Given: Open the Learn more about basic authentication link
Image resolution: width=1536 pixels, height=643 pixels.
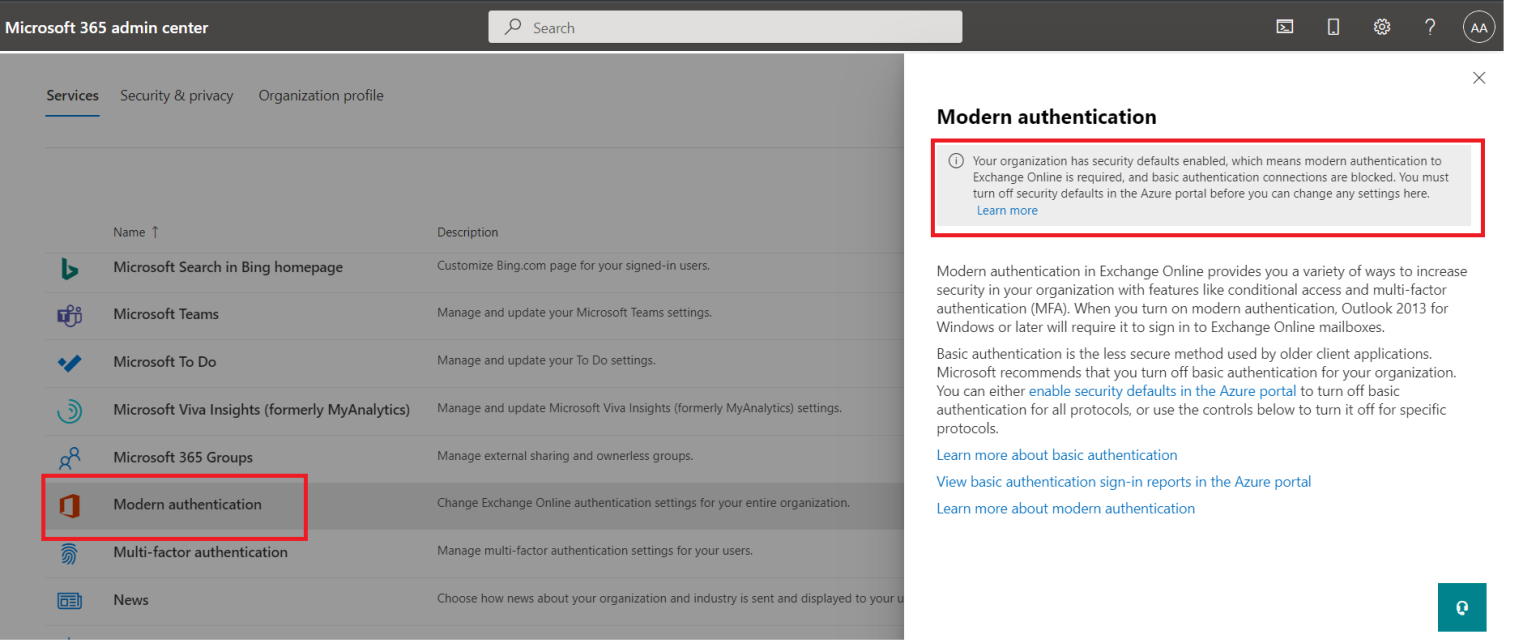Looking at the screenshot, I should pos(1056,454).
